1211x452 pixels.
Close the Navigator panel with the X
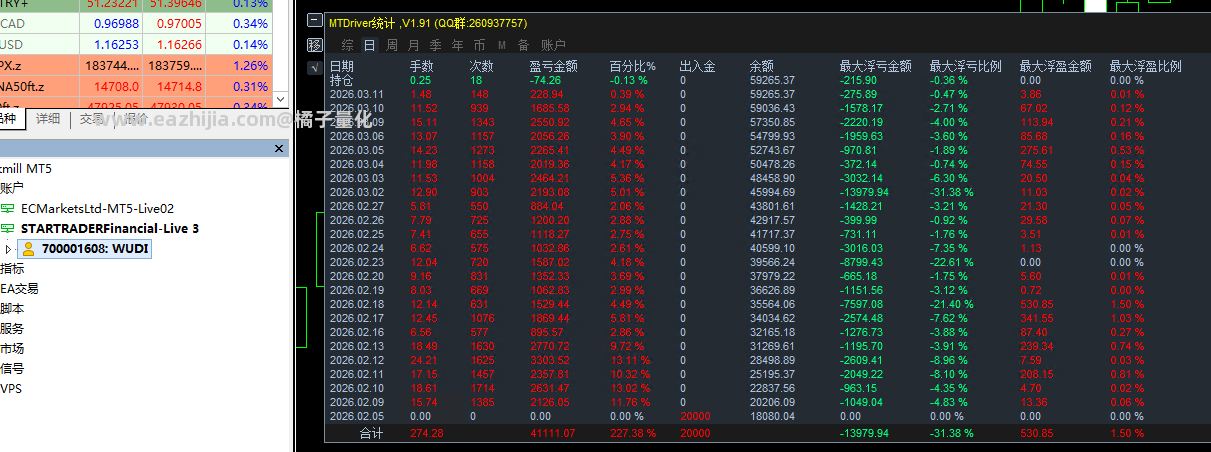coord(280,148)
